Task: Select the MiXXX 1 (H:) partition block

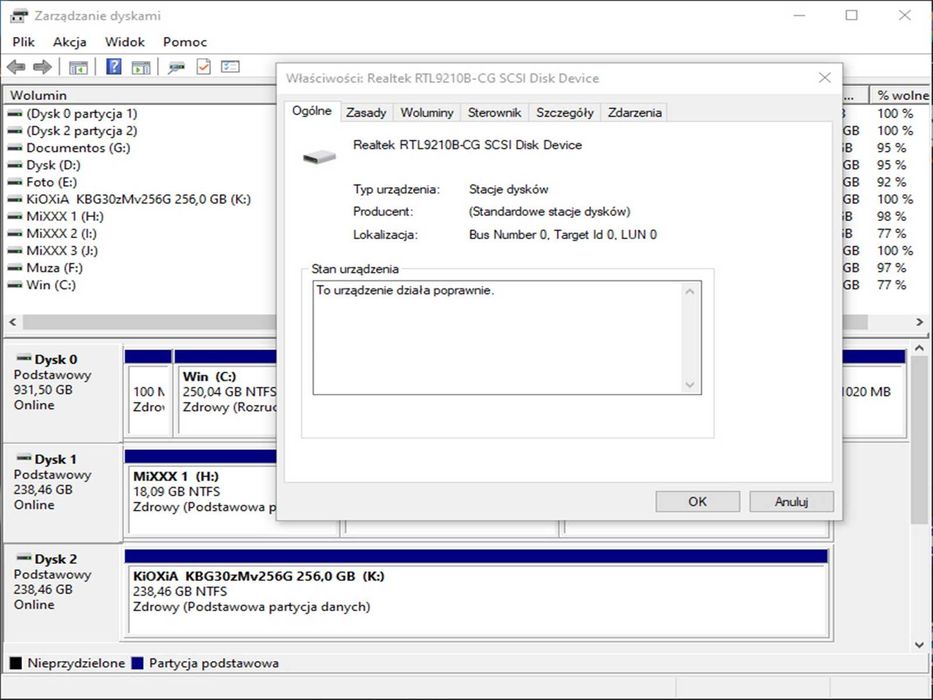Action: 202,492
